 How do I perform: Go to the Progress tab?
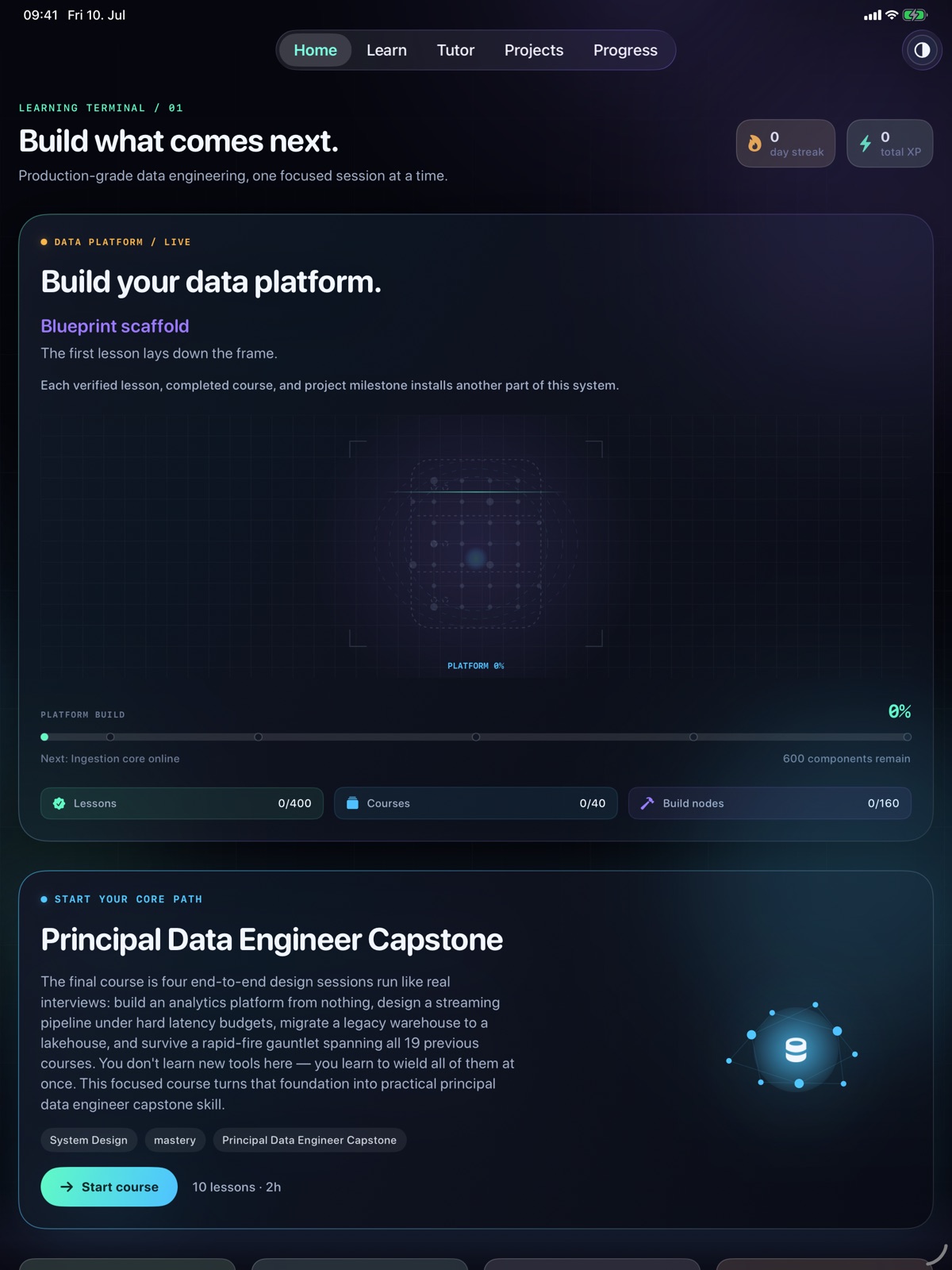click(625, 50)
